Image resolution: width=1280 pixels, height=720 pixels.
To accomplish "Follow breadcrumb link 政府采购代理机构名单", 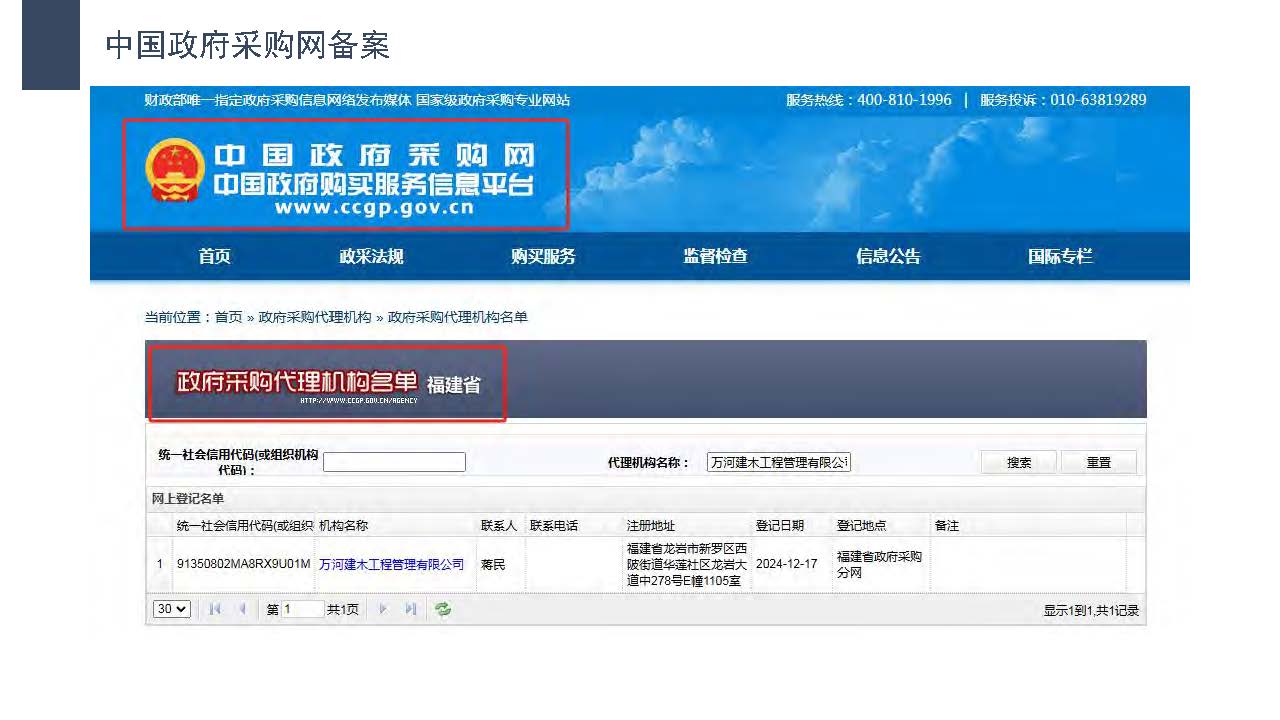I will pyautogui.click(x=457, y=317).
